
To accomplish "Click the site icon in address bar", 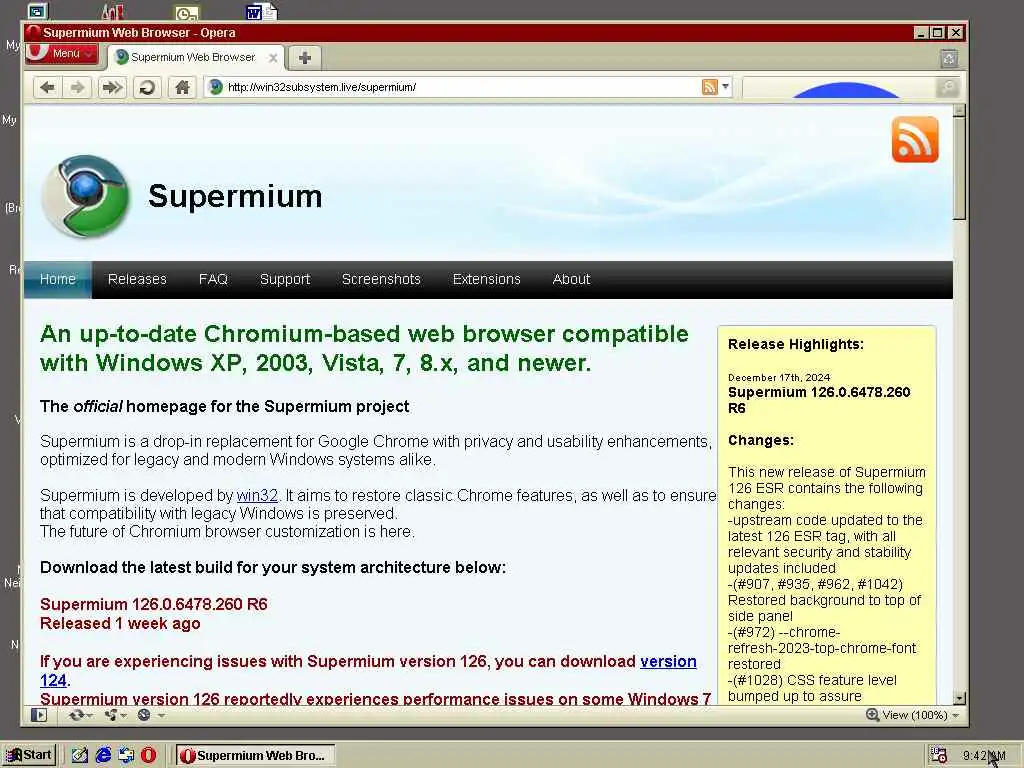I will pos(216,87).
